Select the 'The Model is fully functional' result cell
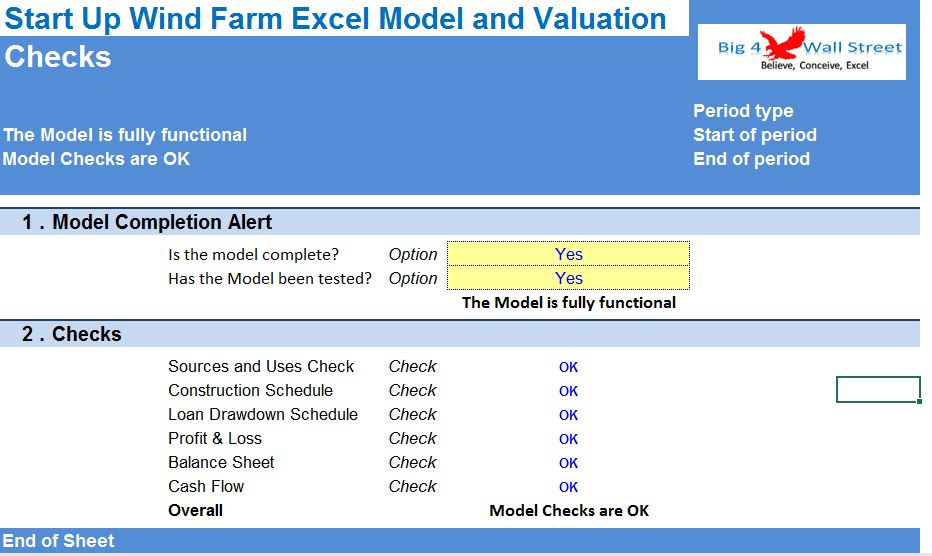Image resolution: width=932 pixels, height=556 pixels. tap(569, 303)
